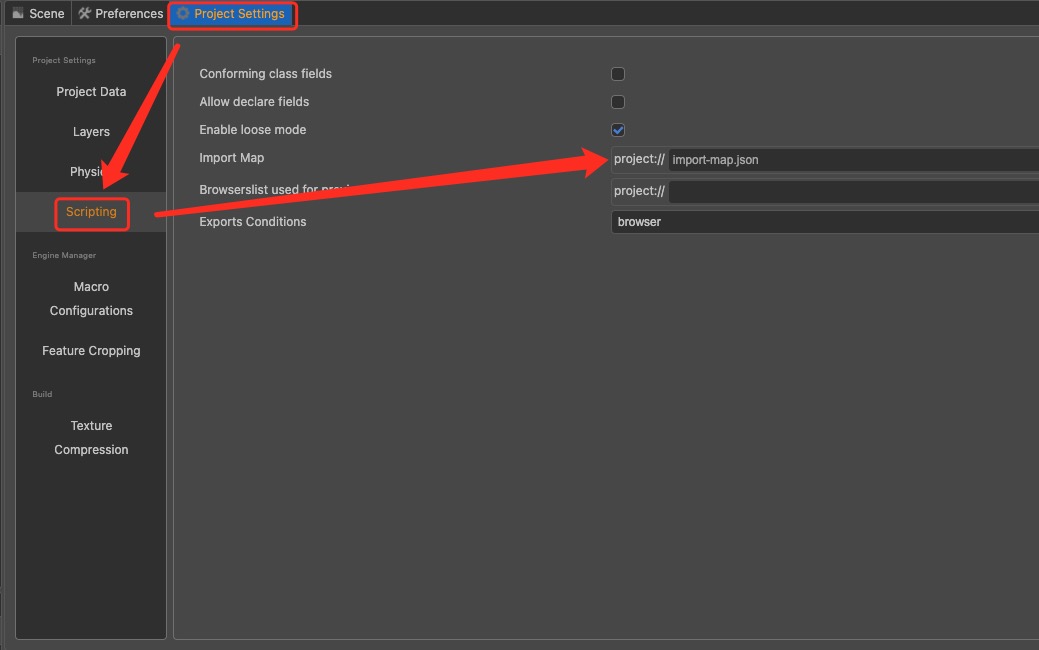The image size is (1039, 650).
Task: Click the Exports Conditions label
Action: (x=252, y=222)
